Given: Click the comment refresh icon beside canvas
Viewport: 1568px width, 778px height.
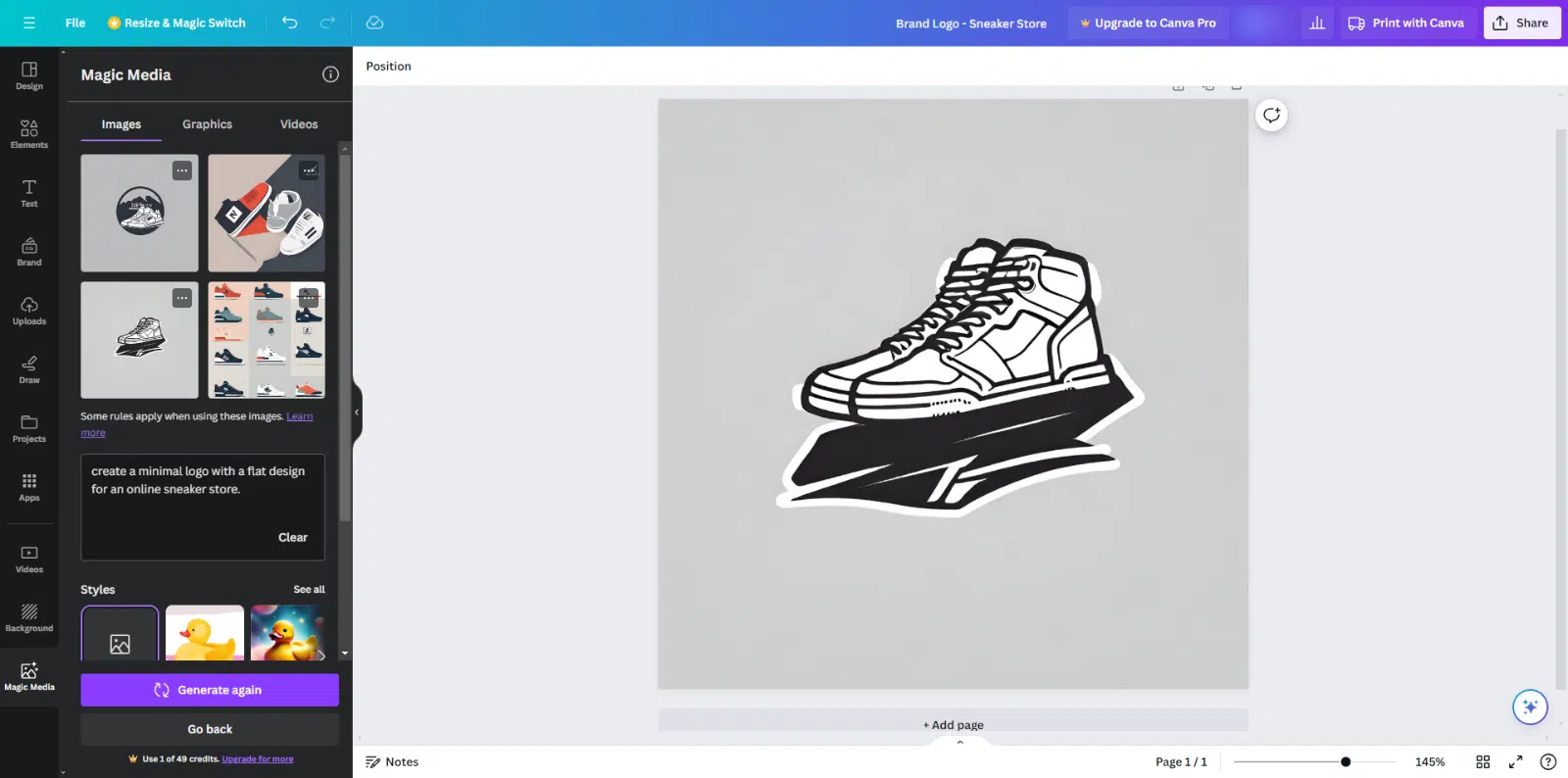Looking at the screenshot, I should tap(1271, 116).
